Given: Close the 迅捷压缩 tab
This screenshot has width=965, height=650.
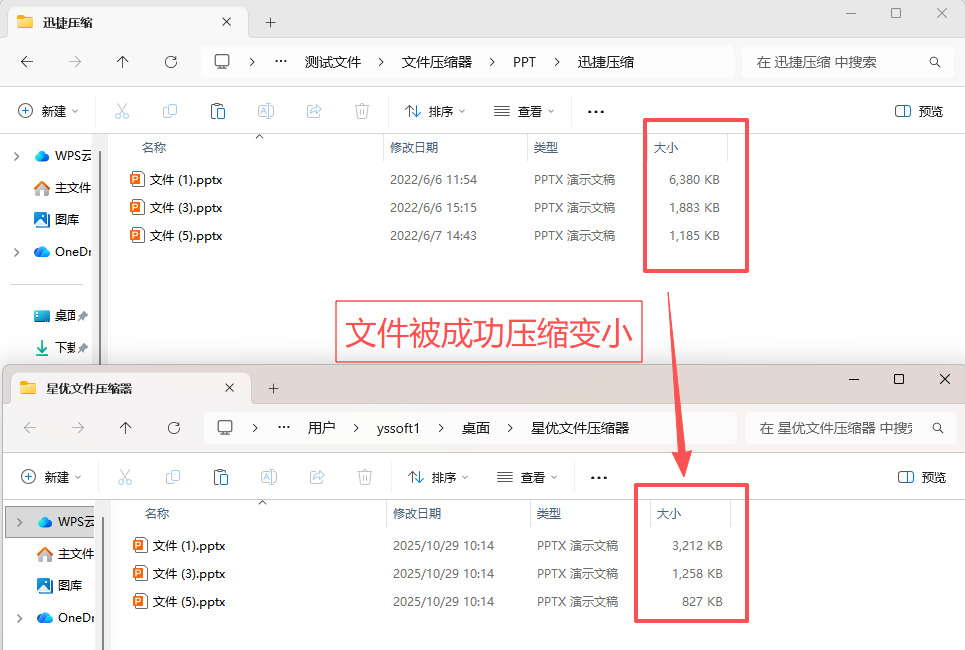Looking at the screenshot, I should (x=226, y=22).
